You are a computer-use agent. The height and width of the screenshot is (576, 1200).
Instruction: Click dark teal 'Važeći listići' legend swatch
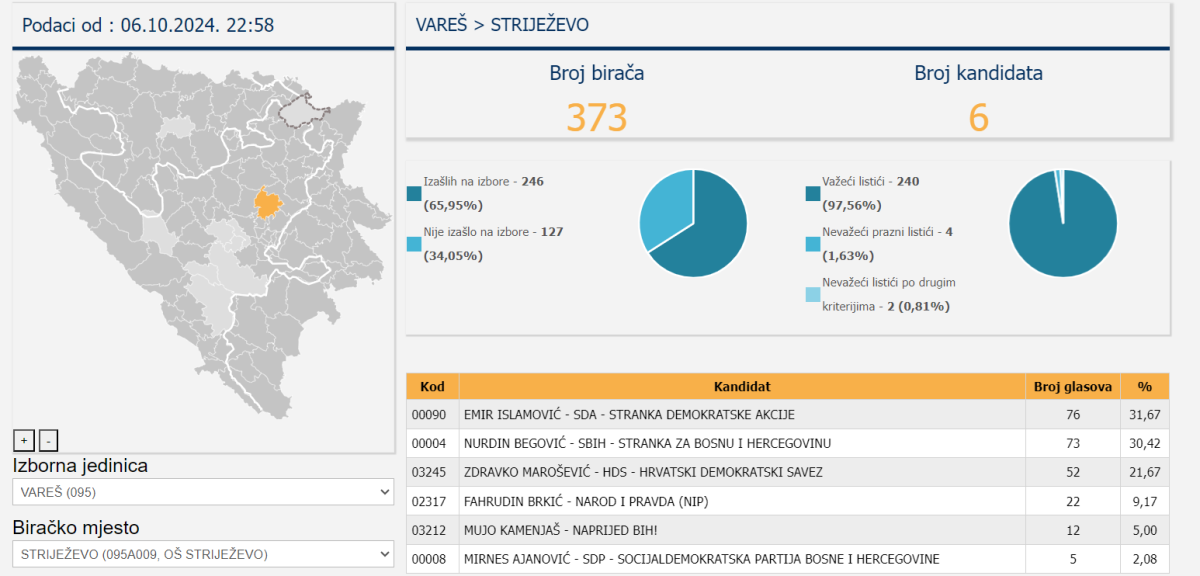pos(813,193)
